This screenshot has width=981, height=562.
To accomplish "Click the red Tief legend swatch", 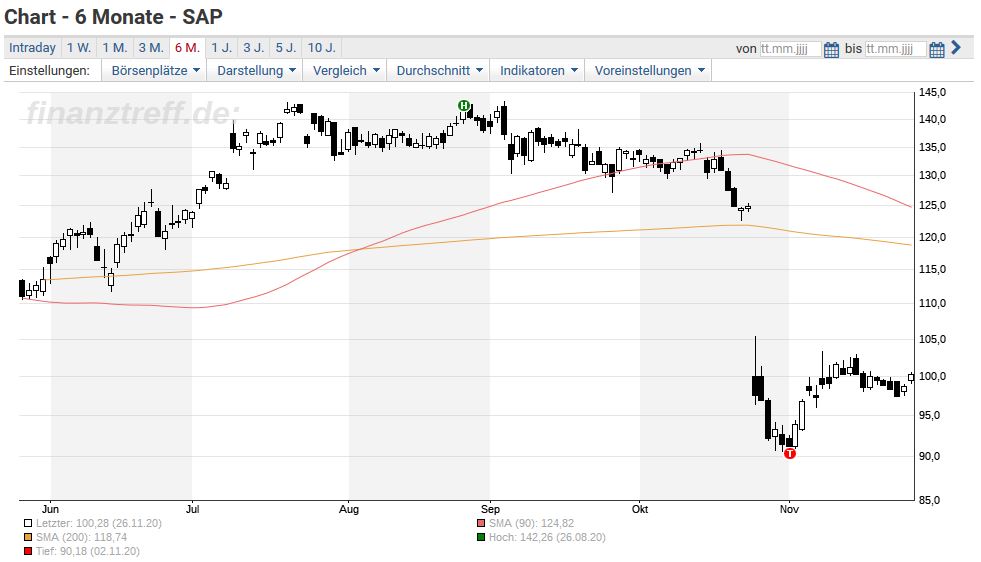I will 28,551.
